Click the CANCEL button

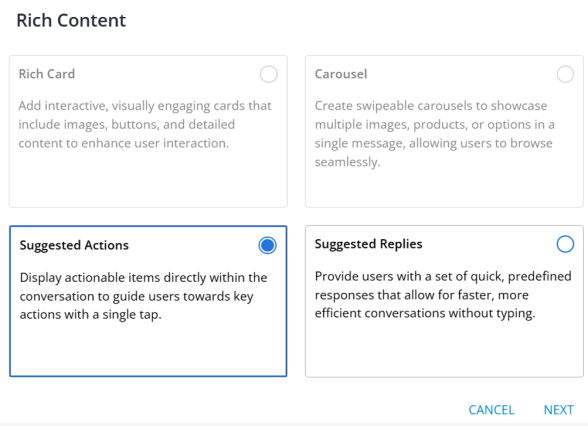(491, 410)
